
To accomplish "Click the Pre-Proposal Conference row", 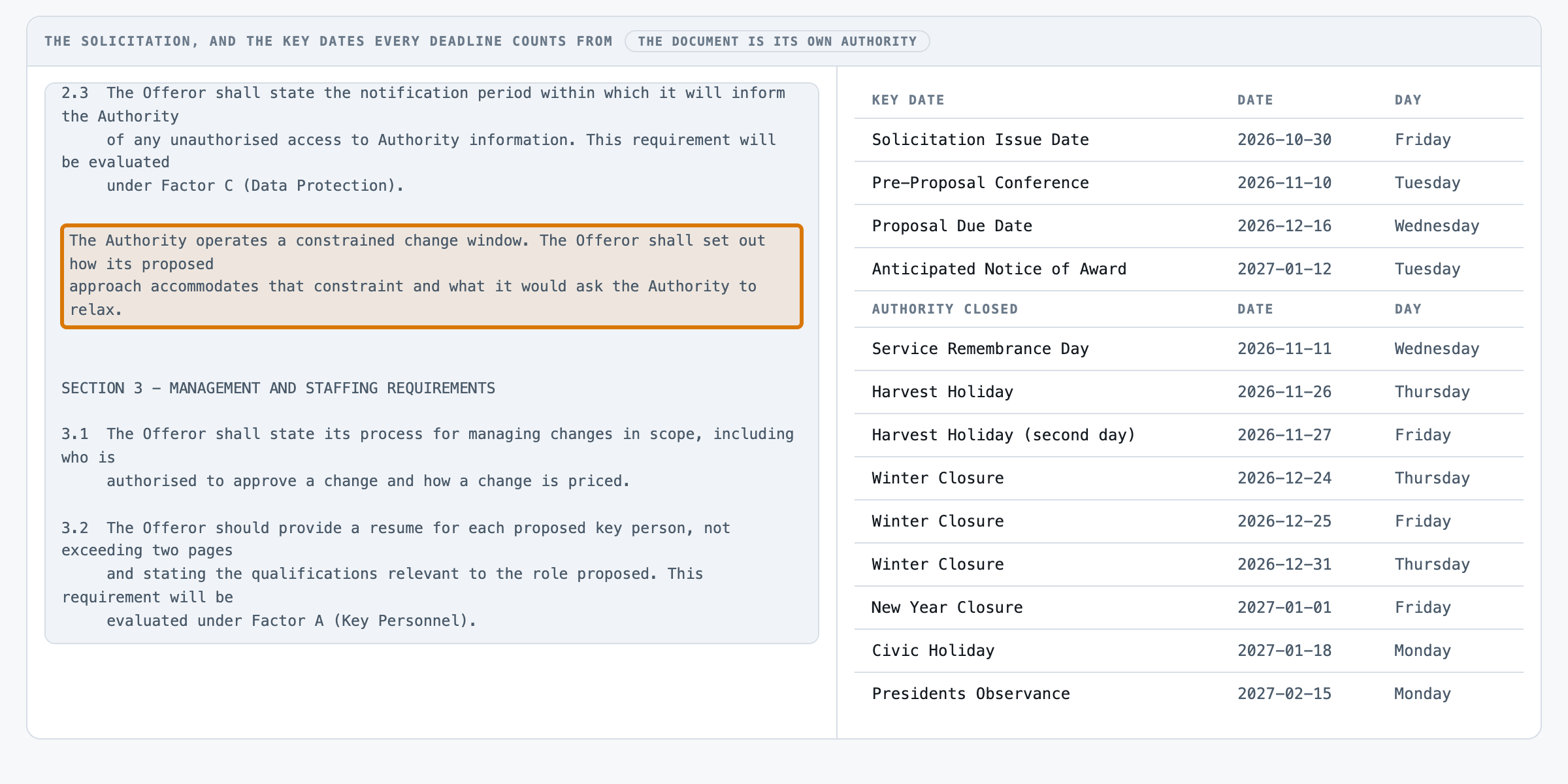I will 1188,183.
